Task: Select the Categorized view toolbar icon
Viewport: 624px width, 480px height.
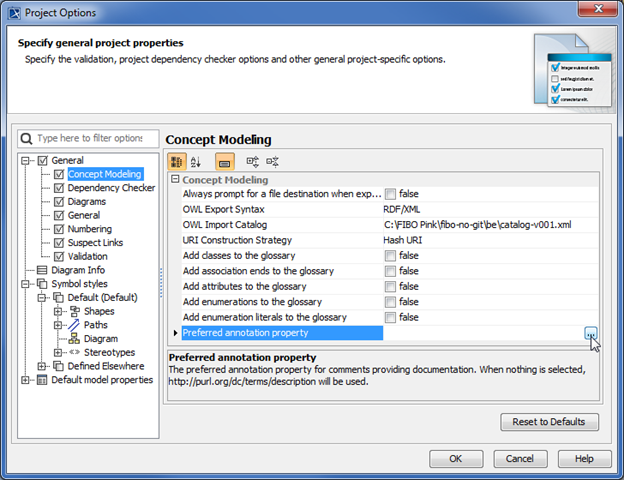Action: pos(176,162)
